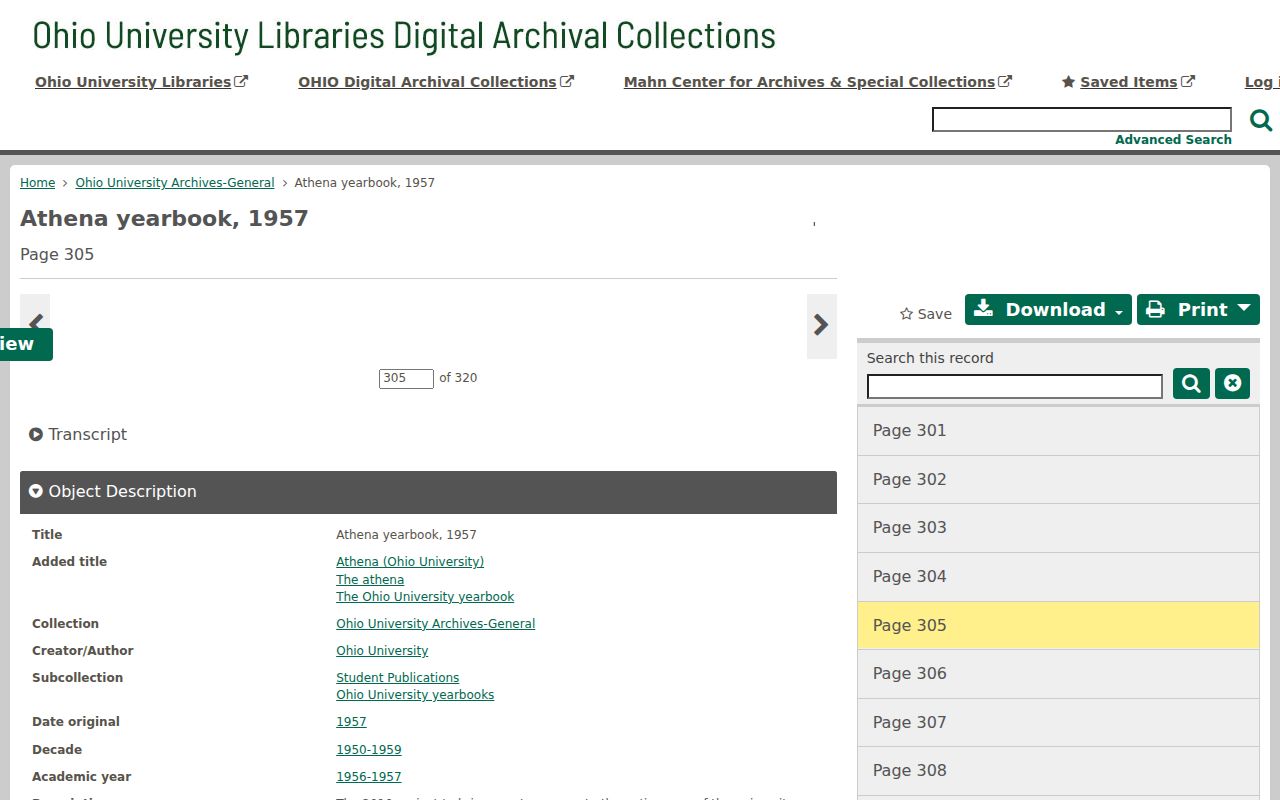
Task: Clear record search with X button
Action: 1232,383
